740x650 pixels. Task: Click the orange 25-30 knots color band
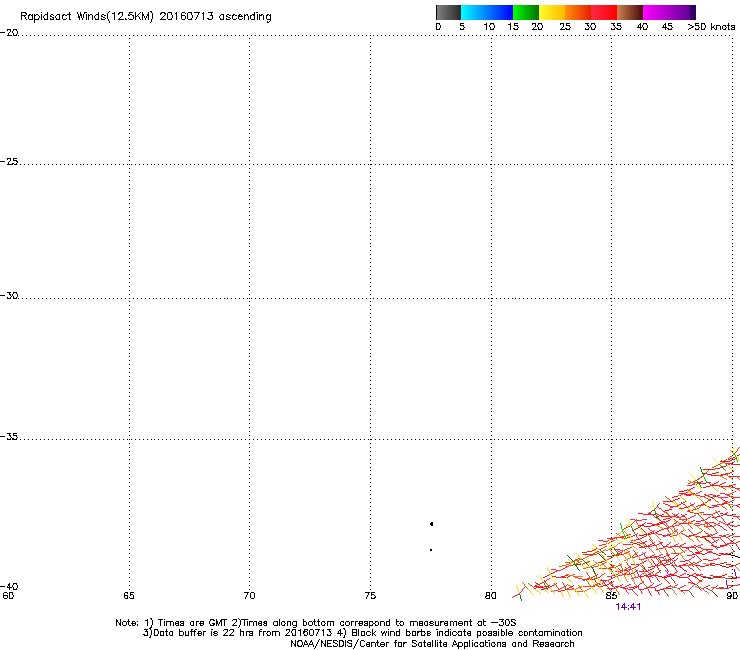(x=578, y=12)
